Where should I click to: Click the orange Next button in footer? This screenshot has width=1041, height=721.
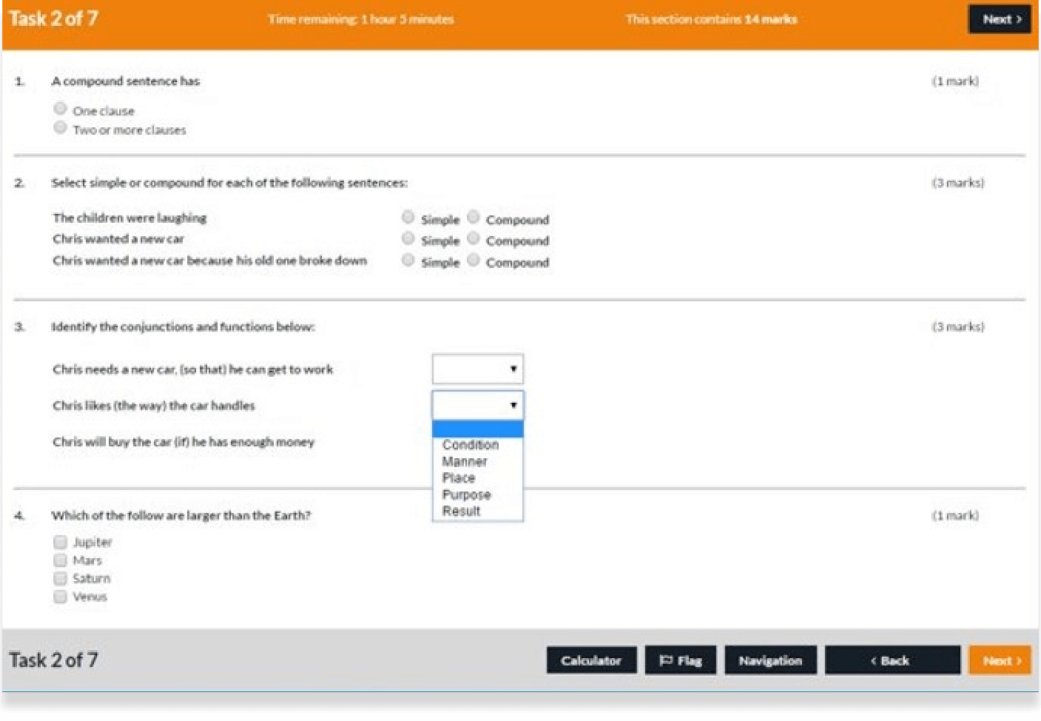1000,660
